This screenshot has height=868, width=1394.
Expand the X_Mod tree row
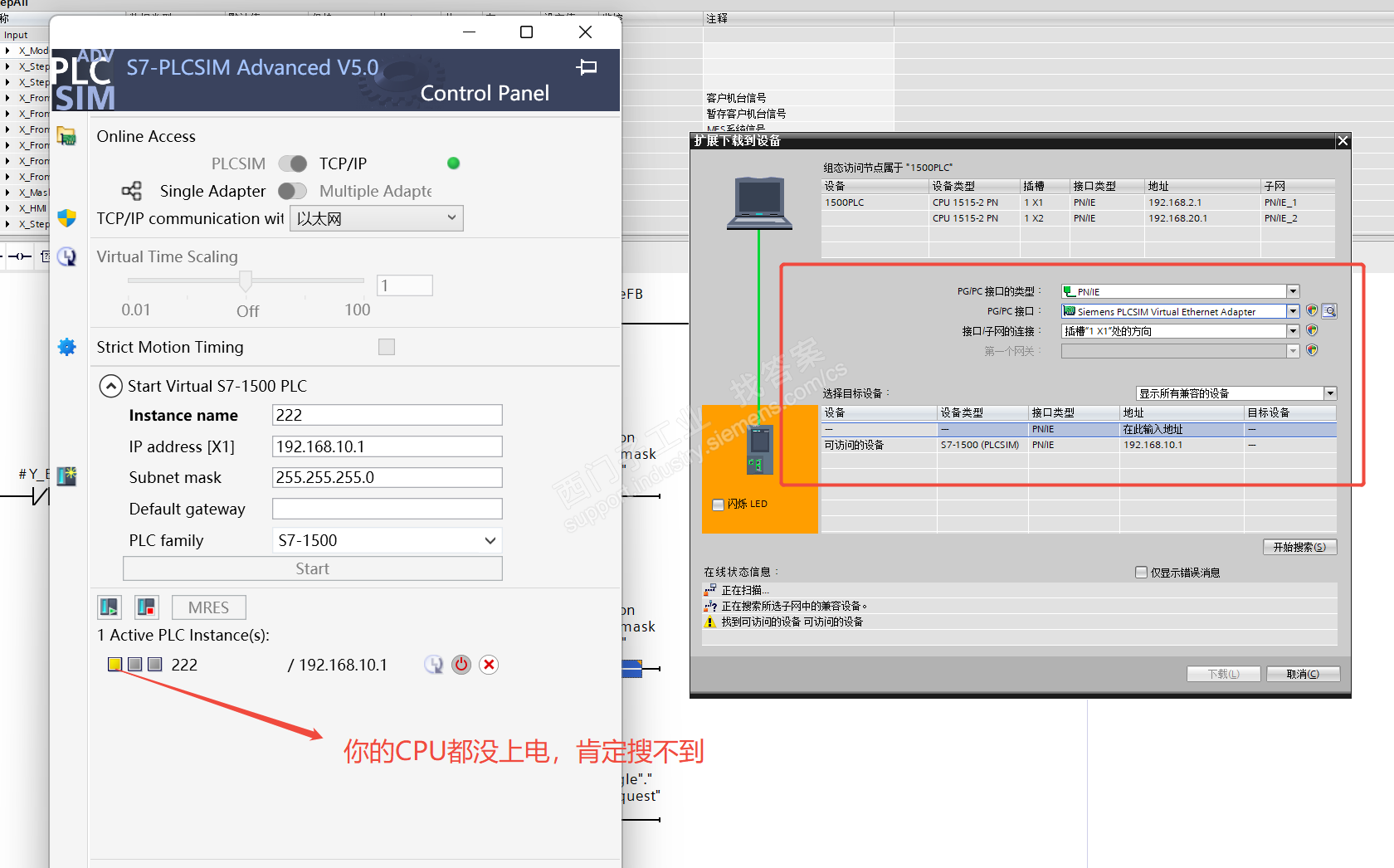[7, 51]
